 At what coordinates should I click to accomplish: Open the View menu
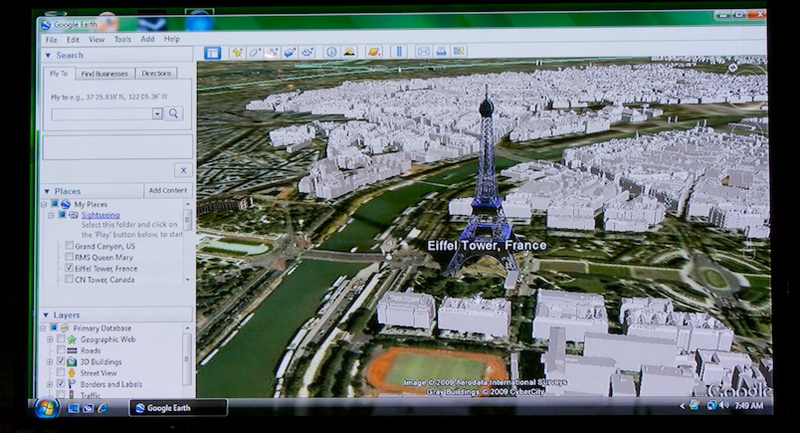click(96, 39)
